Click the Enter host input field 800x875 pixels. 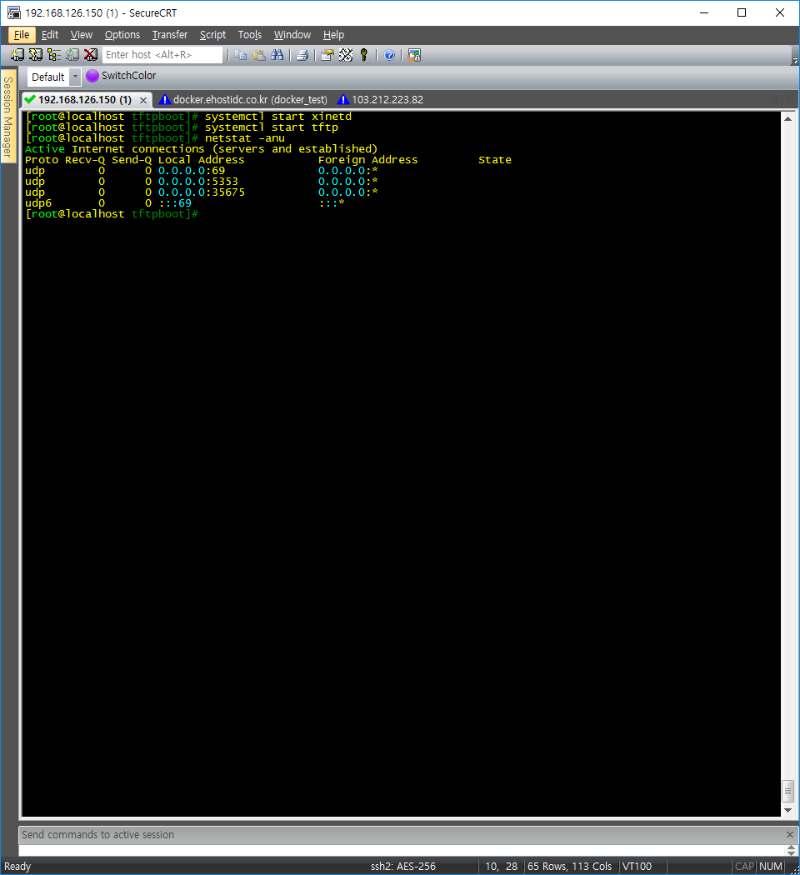[162, 55]
